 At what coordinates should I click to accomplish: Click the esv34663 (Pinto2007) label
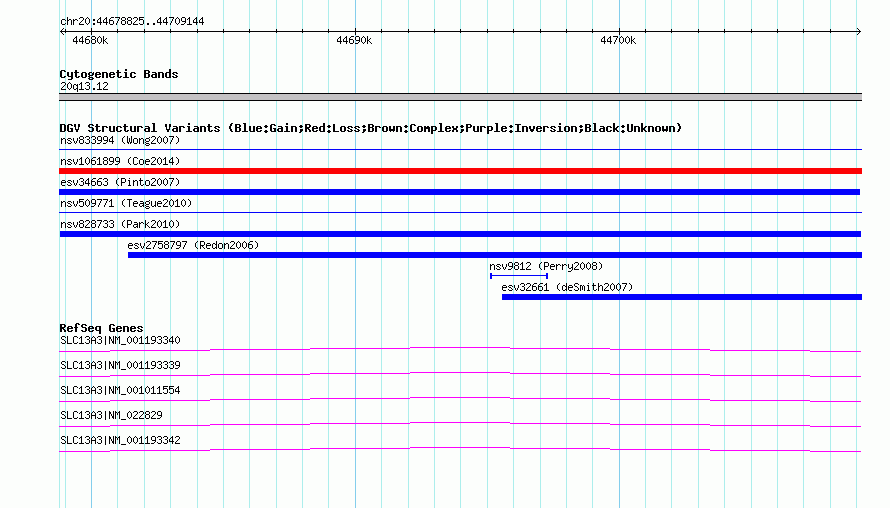[120, 182]
